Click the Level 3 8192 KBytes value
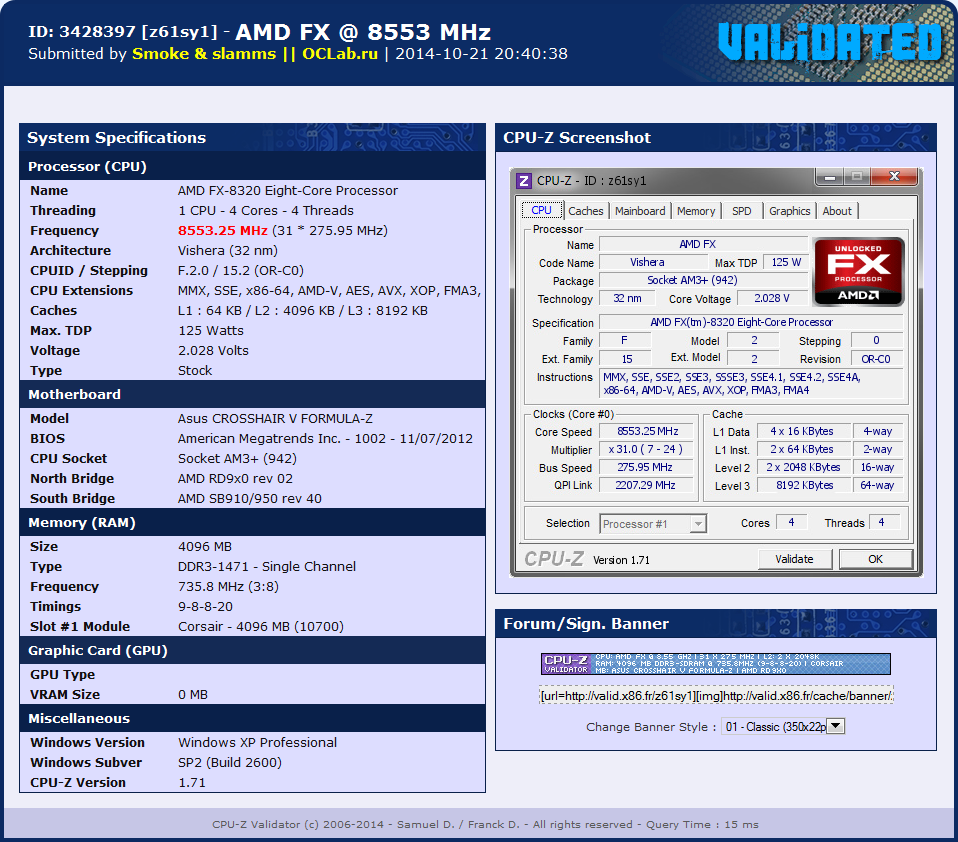The image size is (958, 842). (x=804, y=485)
